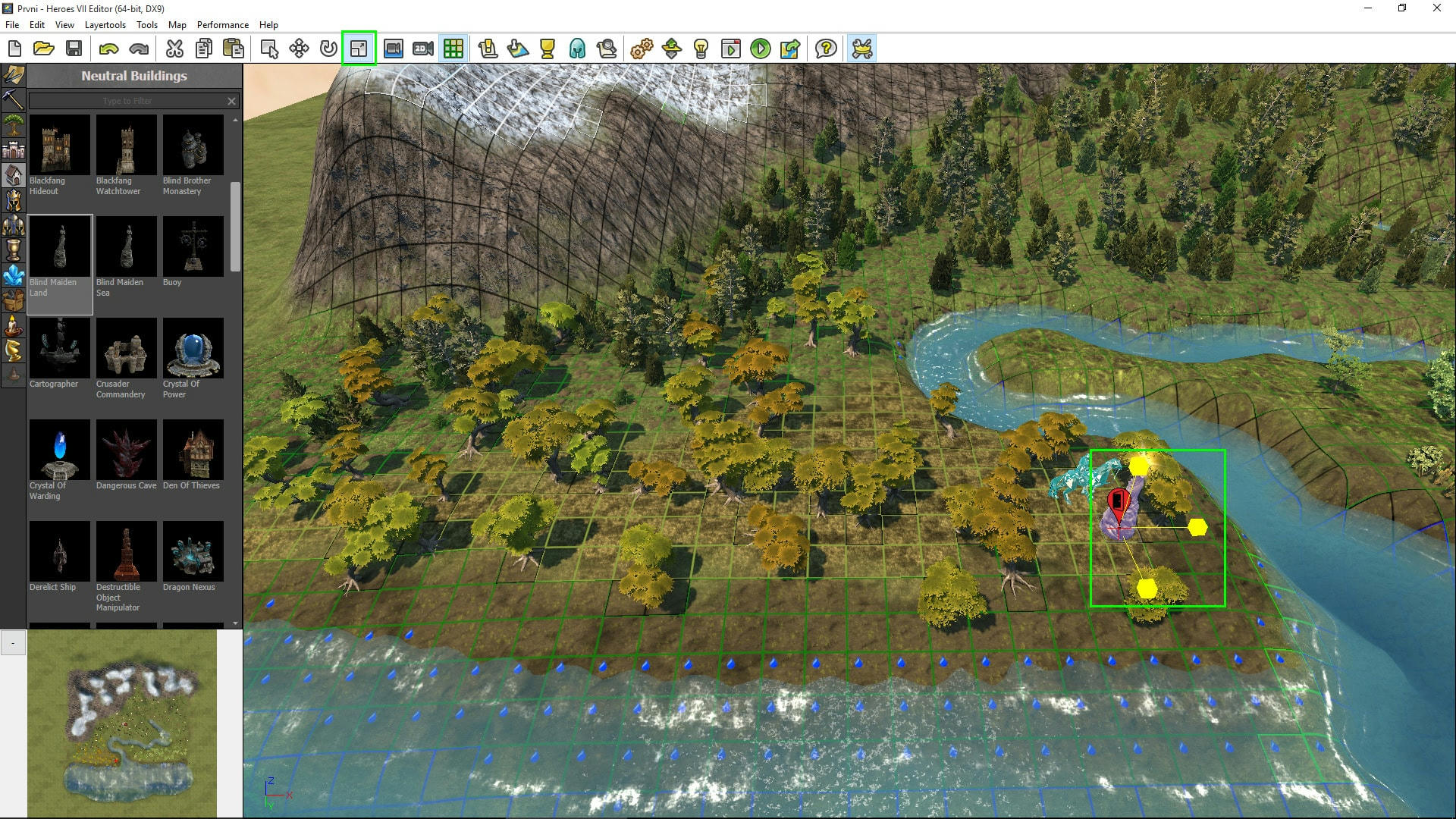Save the map with the floppy disk icon

[74, 49]
